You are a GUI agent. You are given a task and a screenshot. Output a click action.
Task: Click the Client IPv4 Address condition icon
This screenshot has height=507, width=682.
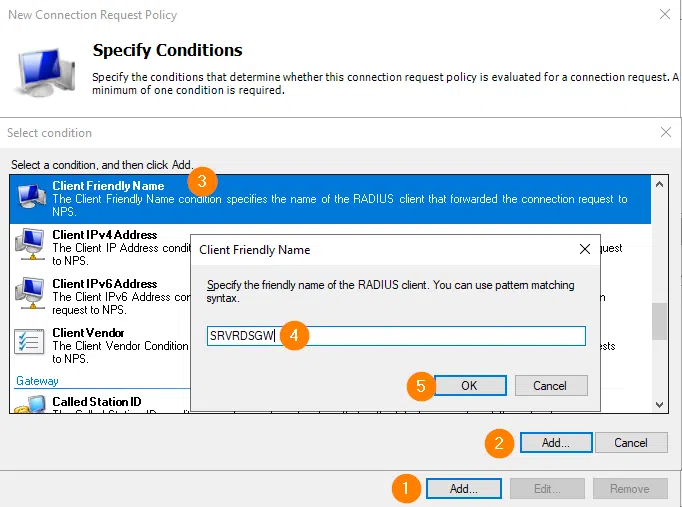click(x=31, y=243)
